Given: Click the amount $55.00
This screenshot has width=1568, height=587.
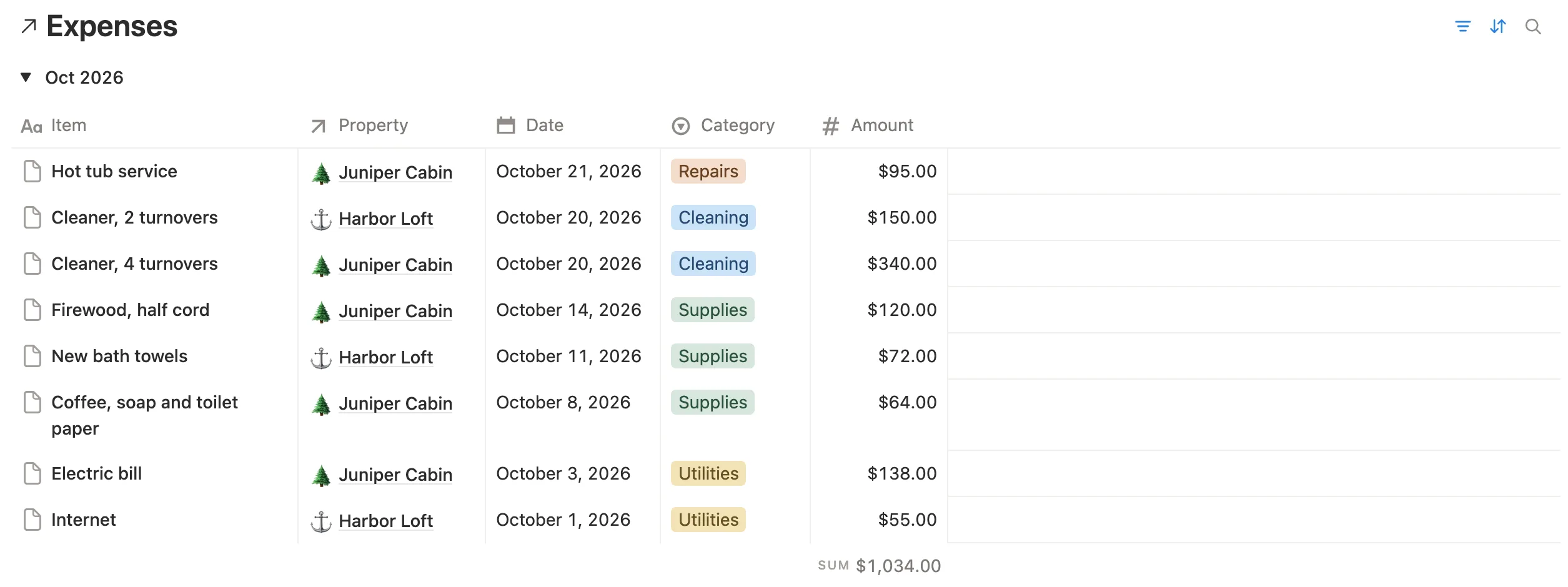Looking at the screenshot, I should (x=907, y=520).
